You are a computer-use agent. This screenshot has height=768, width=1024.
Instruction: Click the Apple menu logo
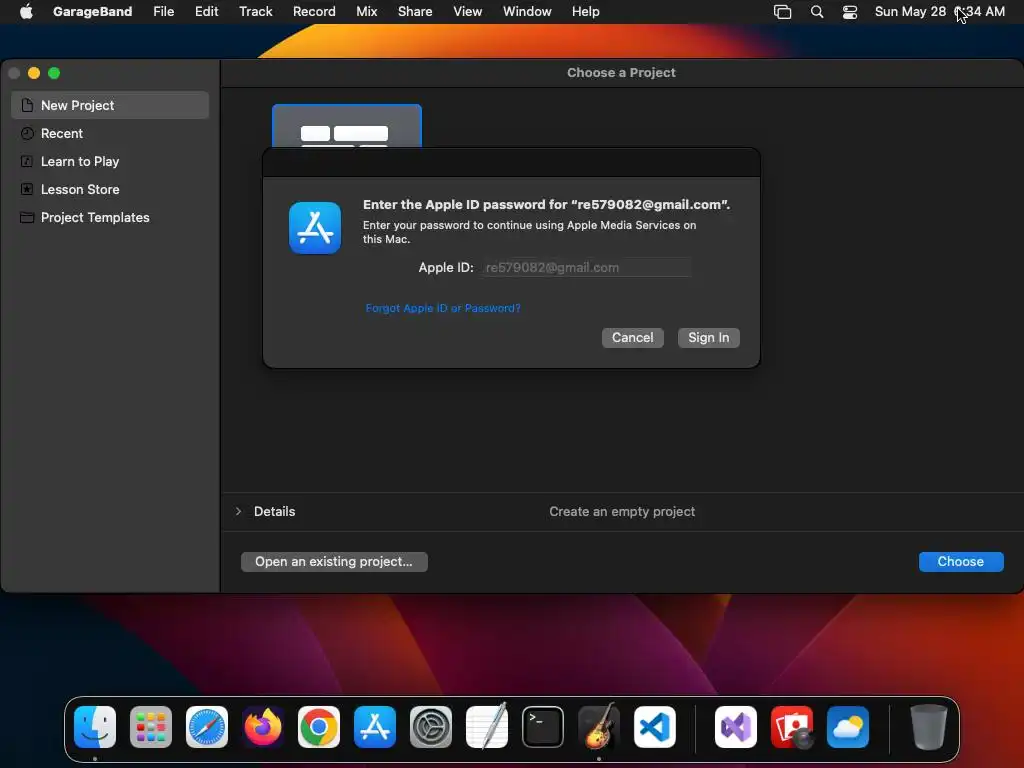coord(26,12)
